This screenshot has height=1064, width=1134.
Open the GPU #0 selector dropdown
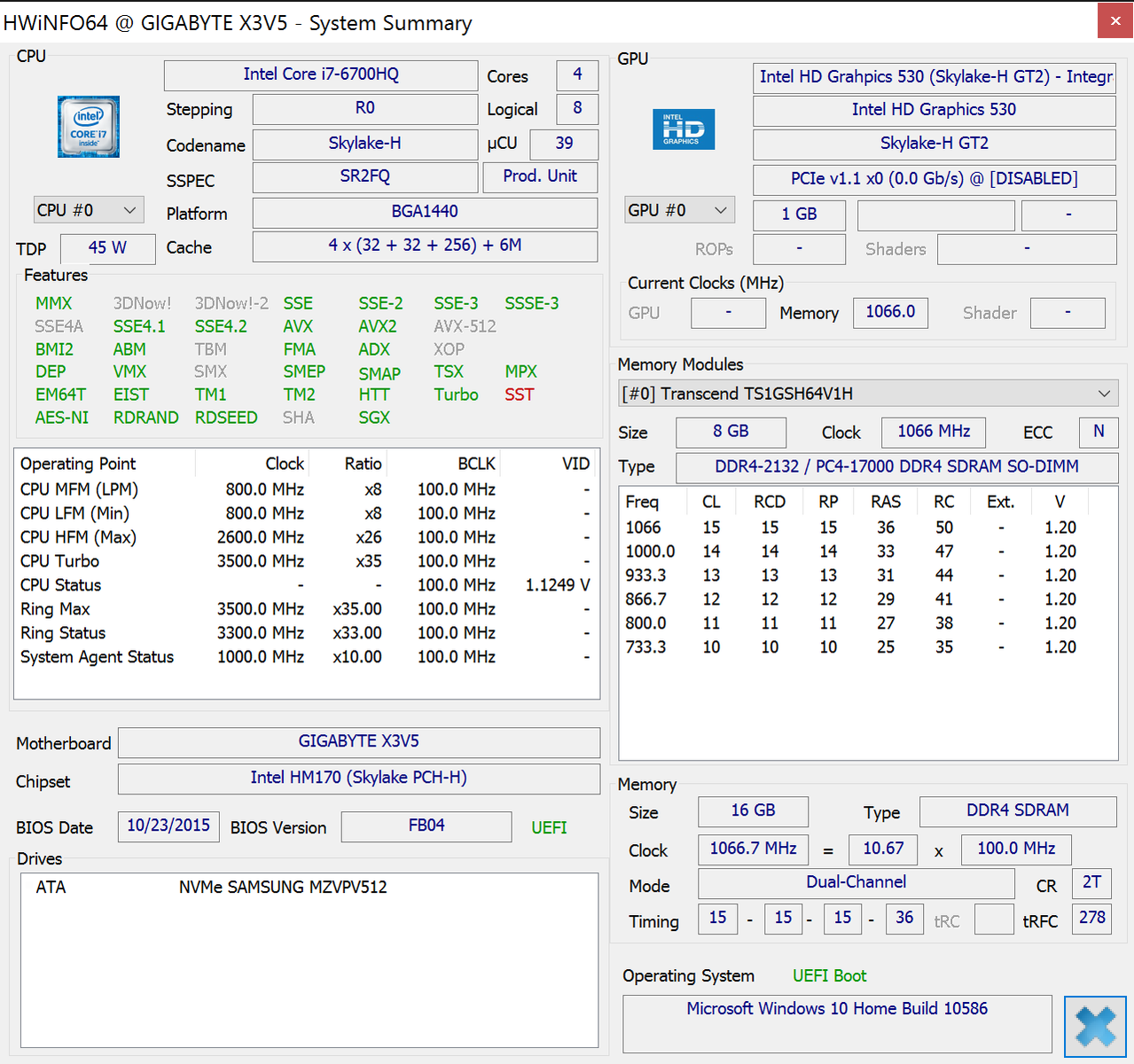coord(679,210)
